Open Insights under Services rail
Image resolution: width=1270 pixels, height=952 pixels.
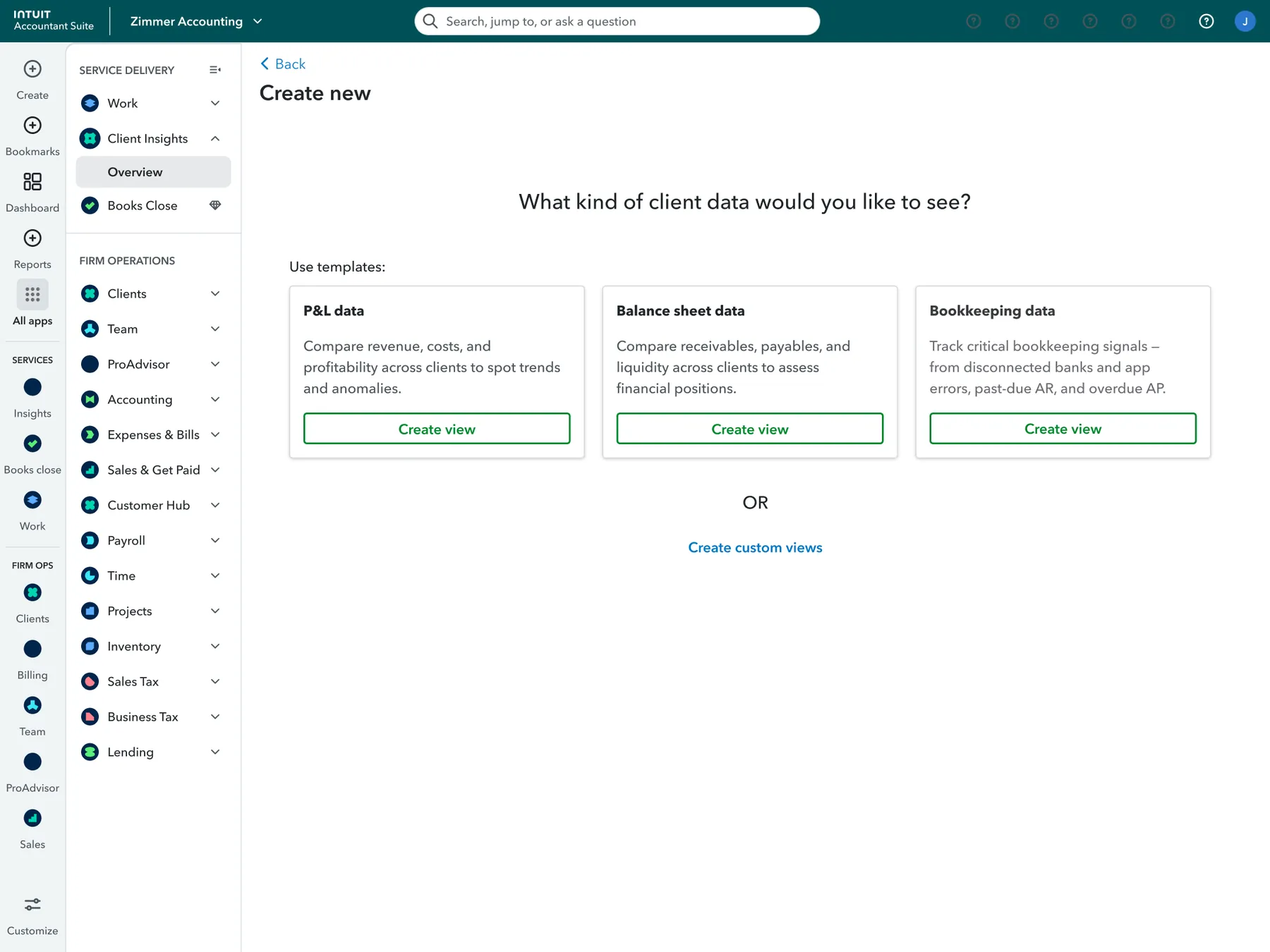click(32, 387)
